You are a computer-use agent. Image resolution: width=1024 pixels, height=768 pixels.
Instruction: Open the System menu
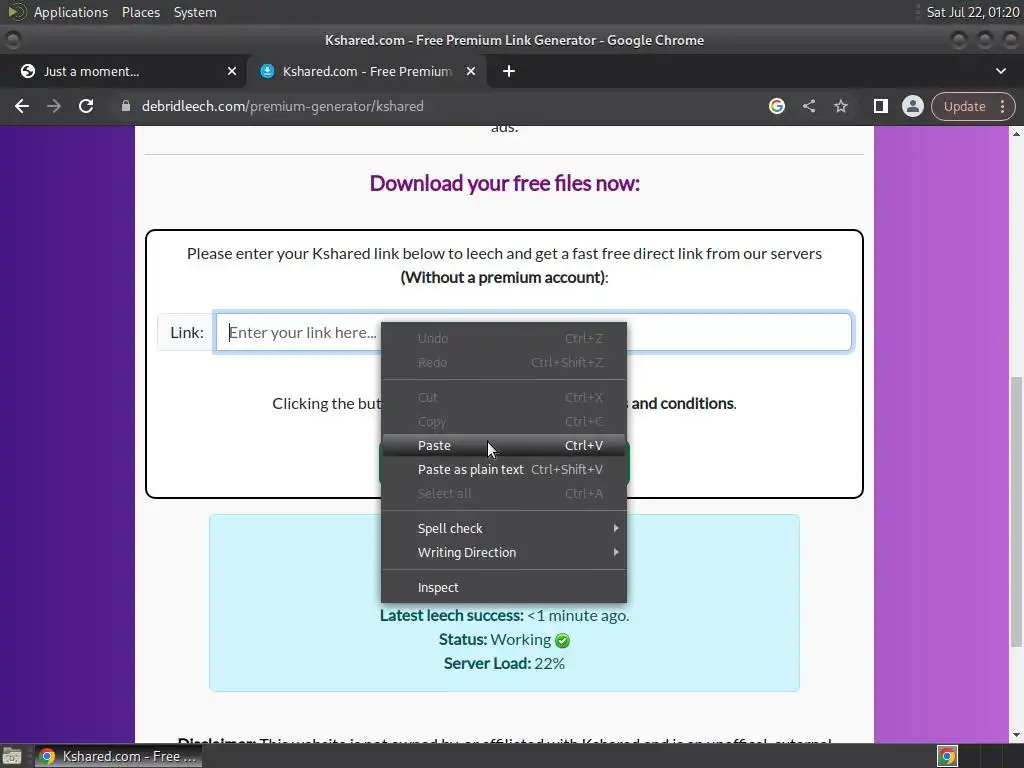click(195, 12)
